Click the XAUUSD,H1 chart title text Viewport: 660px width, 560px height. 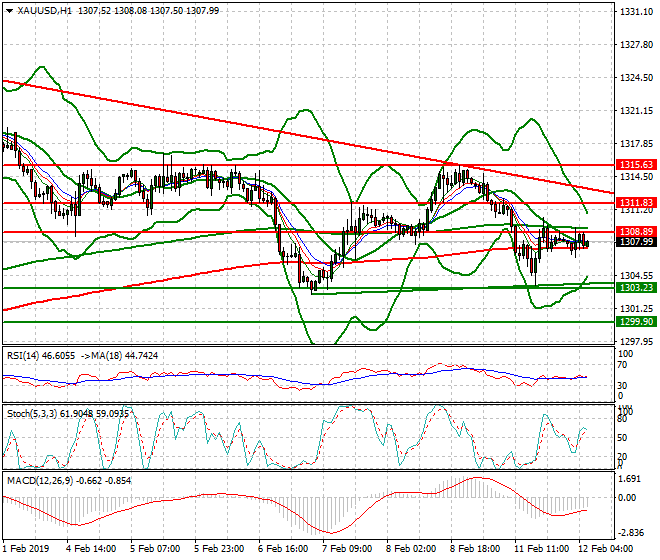click(44, 11)
